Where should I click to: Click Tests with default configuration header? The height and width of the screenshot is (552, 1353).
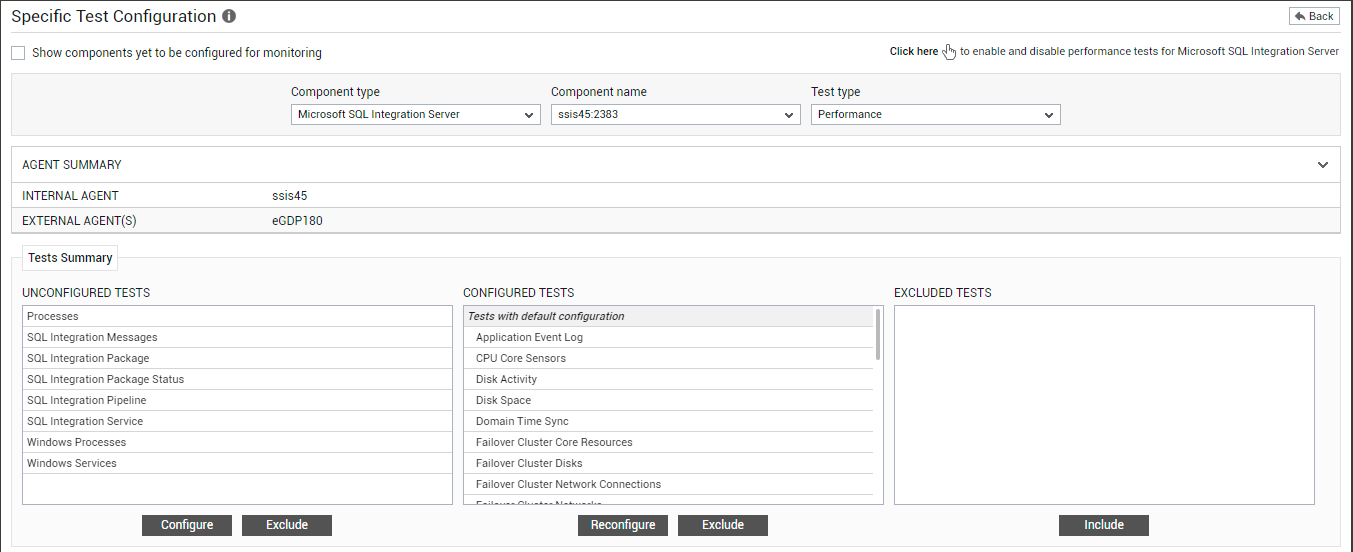click(x=669, y=316)
